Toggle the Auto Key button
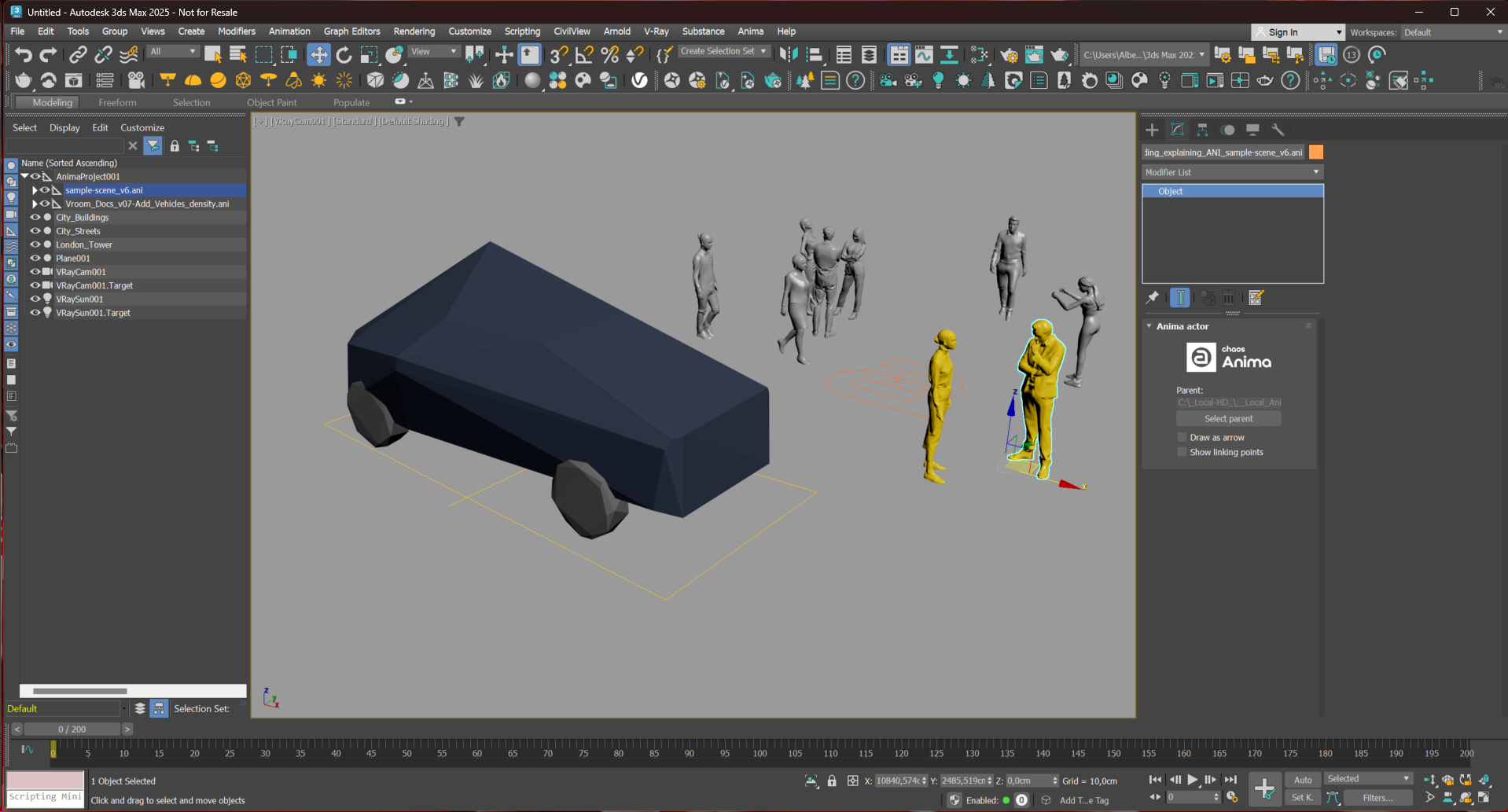The height and width of the screenshot is (812, 1508). coord(1303,780)
